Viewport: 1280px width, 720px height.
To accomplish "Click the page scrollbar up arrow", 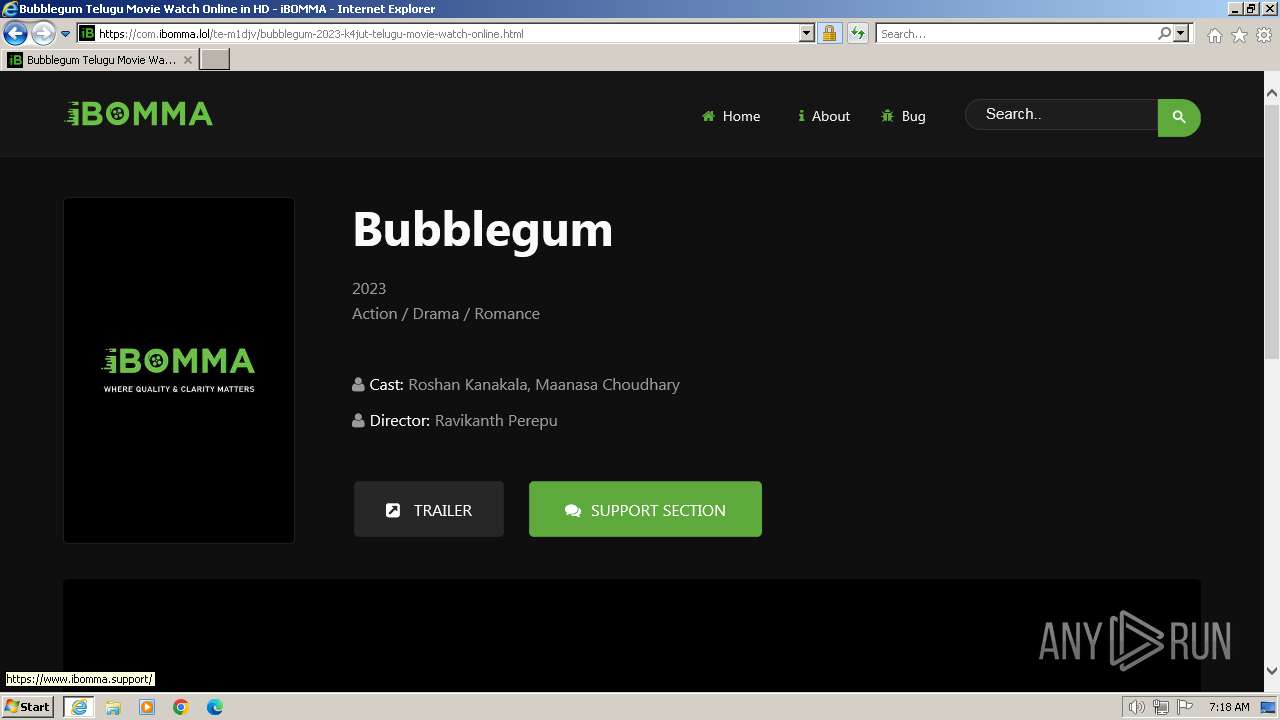I will (x=1272, y=93).
